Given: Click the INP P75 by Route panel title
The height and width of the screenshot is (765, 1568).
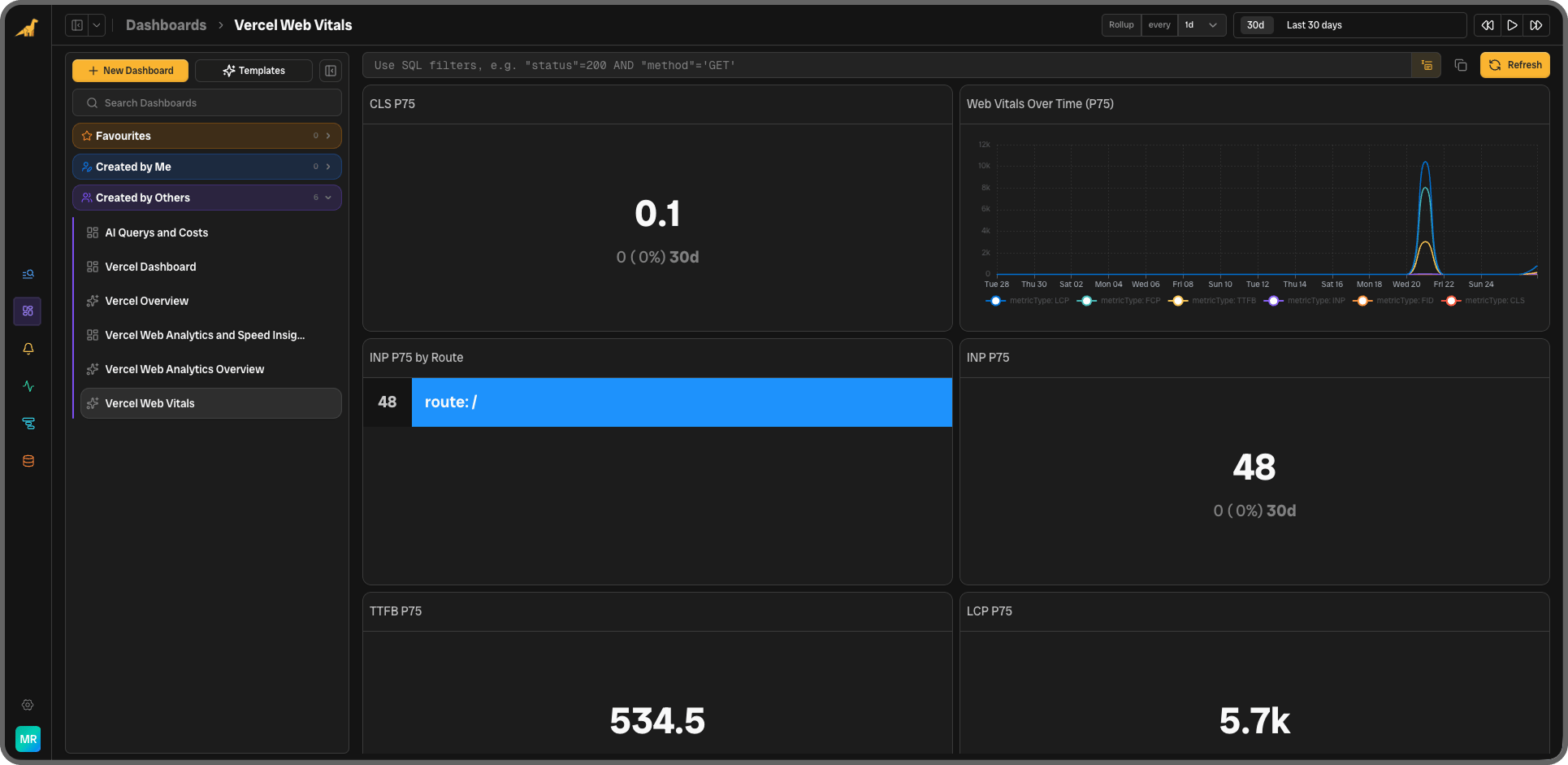Looking at the screenshot, I should (416, 358).
